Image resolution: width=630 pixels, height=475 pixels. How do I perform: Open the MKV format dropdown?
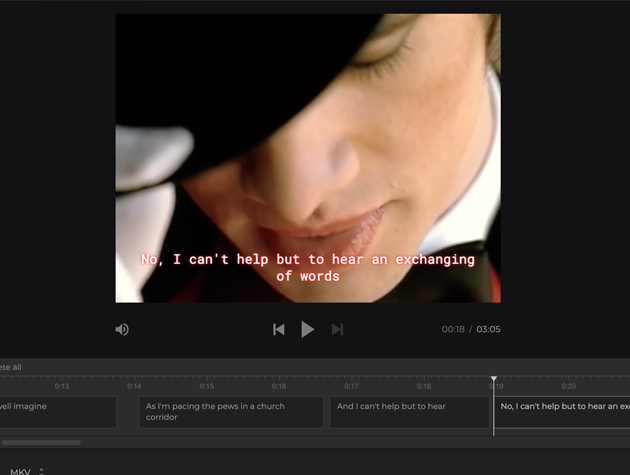coord(32,470)
